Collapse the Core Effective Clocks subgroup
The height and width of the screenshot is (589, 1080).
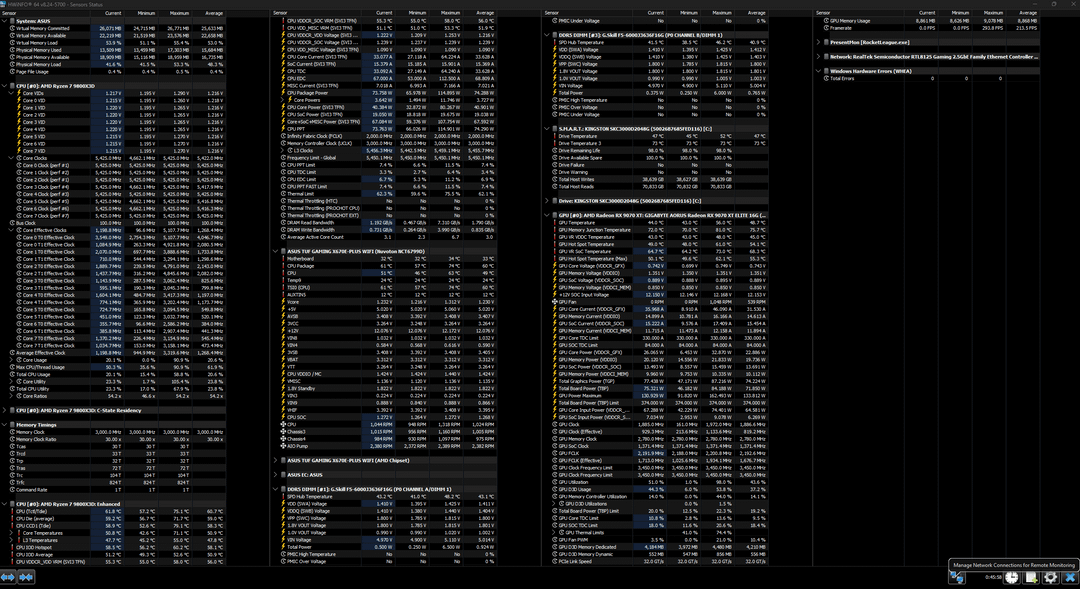click(x=12, y=230)
